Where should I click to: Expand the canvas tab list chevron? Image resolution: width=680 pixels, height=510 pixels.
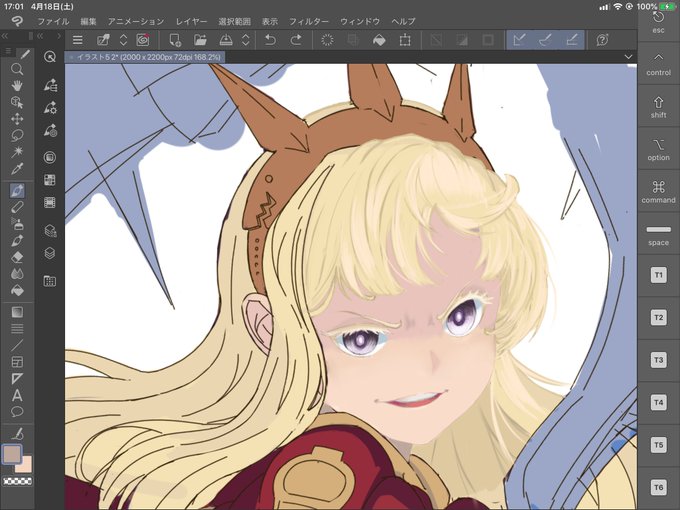(x=628, y=57)
